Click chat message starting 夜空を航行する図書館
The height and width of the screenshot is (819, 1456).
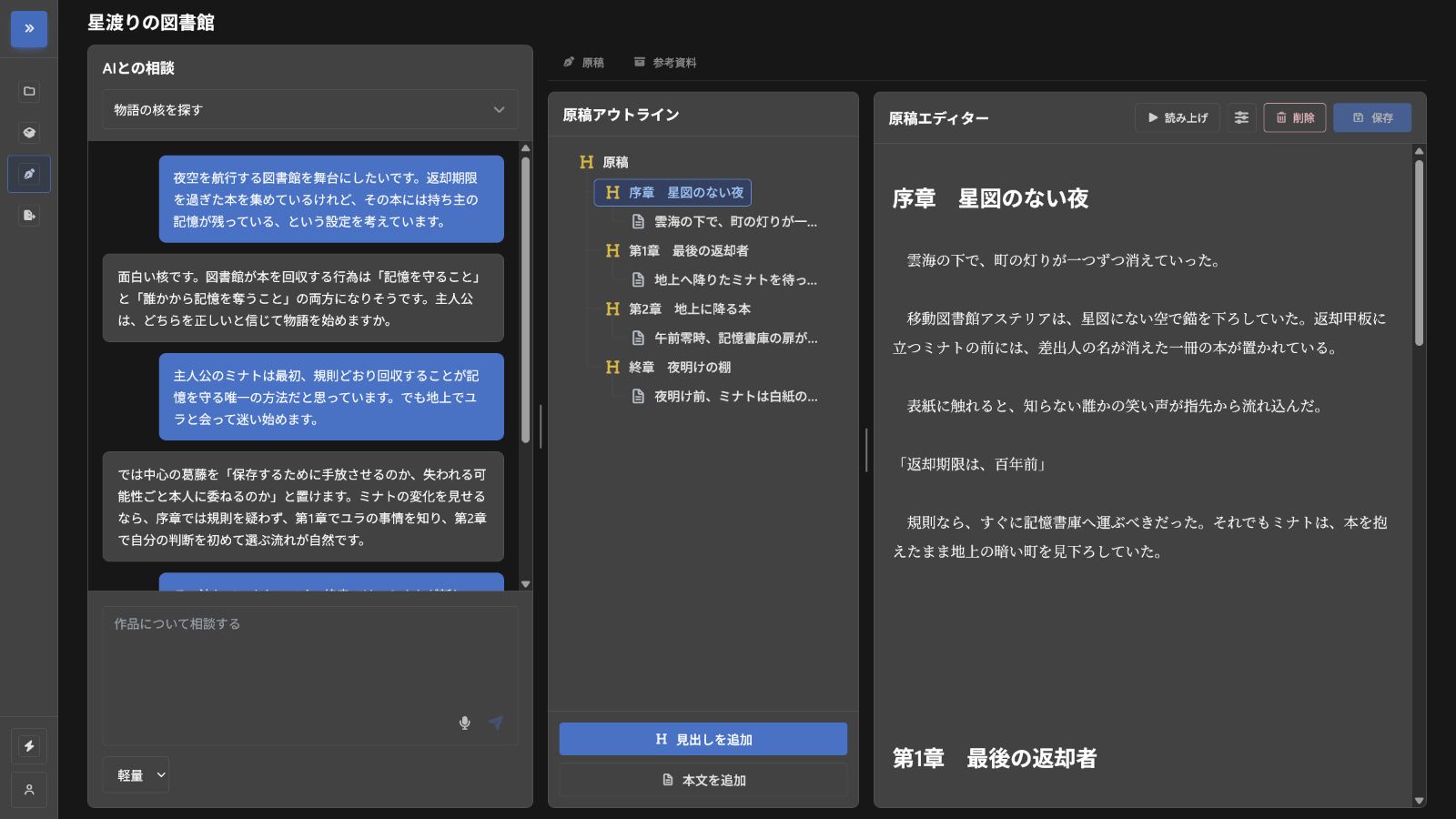[x=331, y=199]
